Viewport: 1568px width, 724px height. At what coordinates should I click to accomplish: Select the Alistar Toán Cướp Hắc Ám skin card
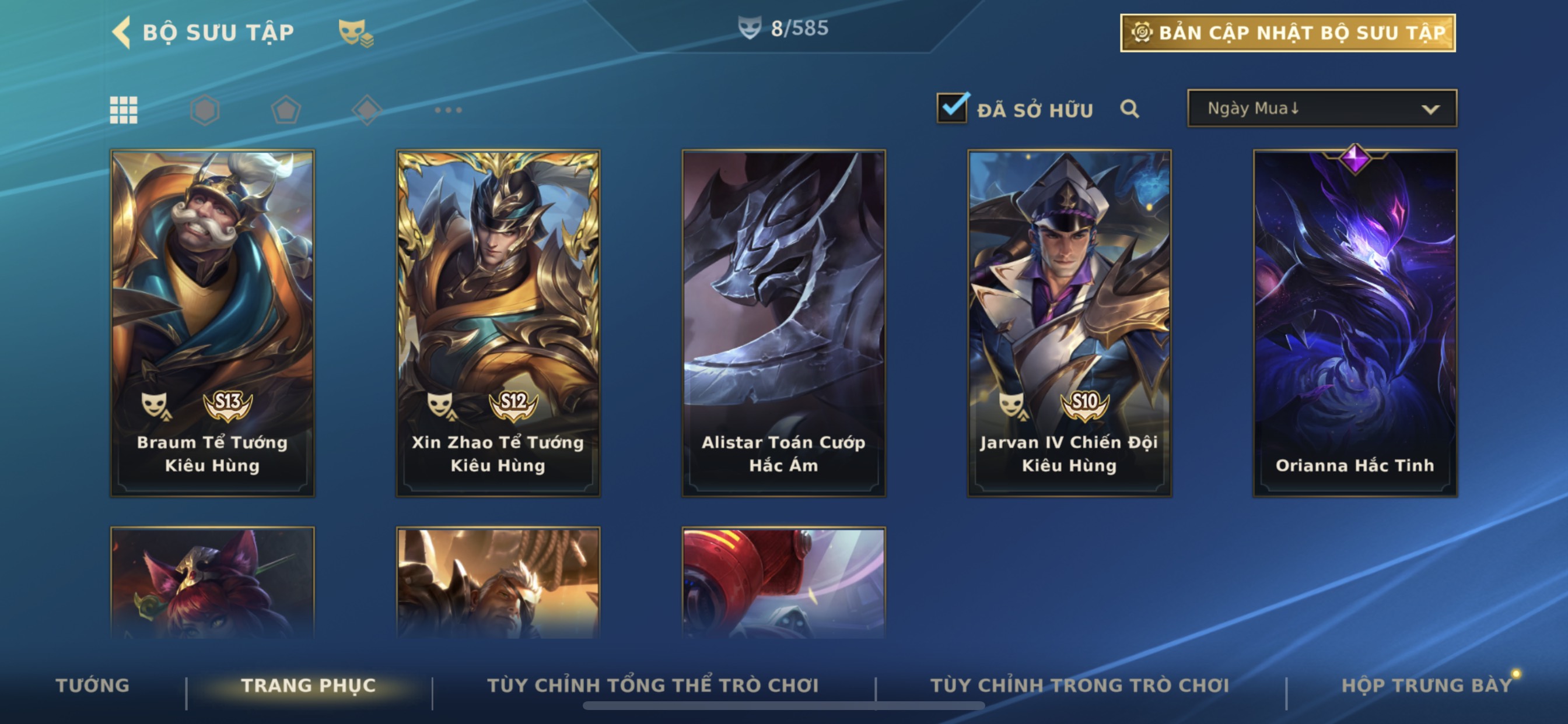click(783, 323)
